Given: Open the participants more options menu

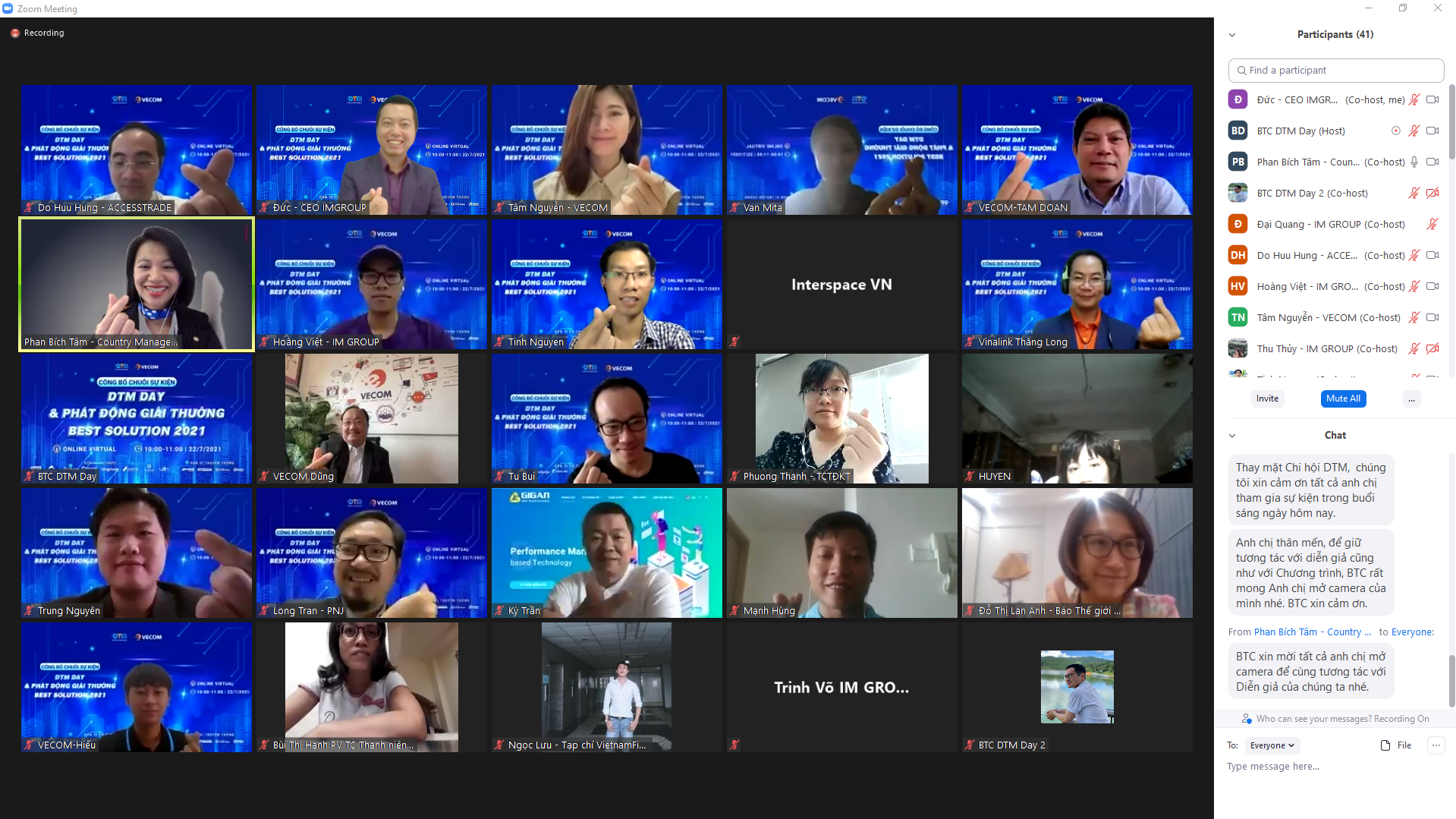Looking at the screenshot, I should [x=1411, y=398].
